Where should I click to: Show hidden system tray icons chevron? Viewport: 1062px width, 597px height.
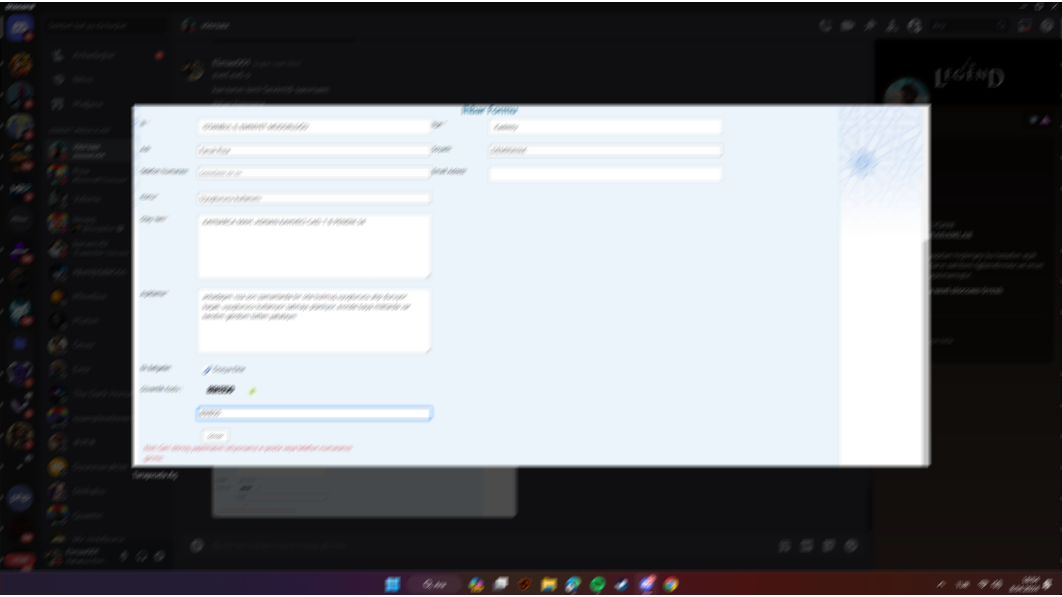(x=941, y=584)
